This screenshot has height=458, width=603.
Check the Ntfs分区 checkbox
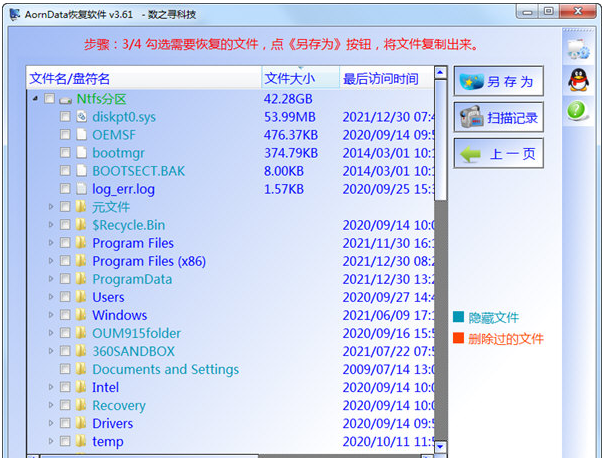[49, 98]
